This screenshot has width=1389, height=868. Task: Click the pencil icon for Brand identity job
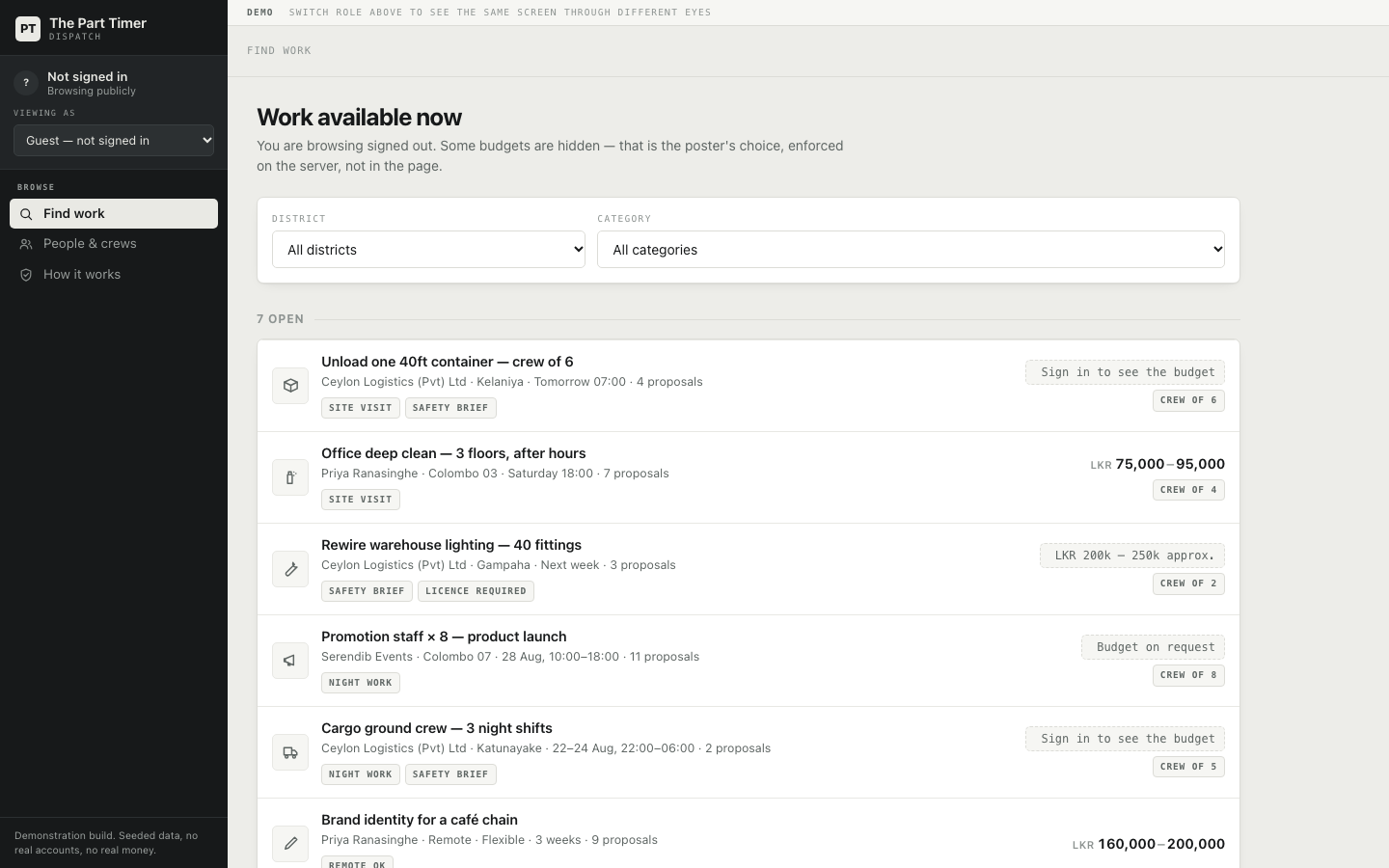[x=290, y=844]
